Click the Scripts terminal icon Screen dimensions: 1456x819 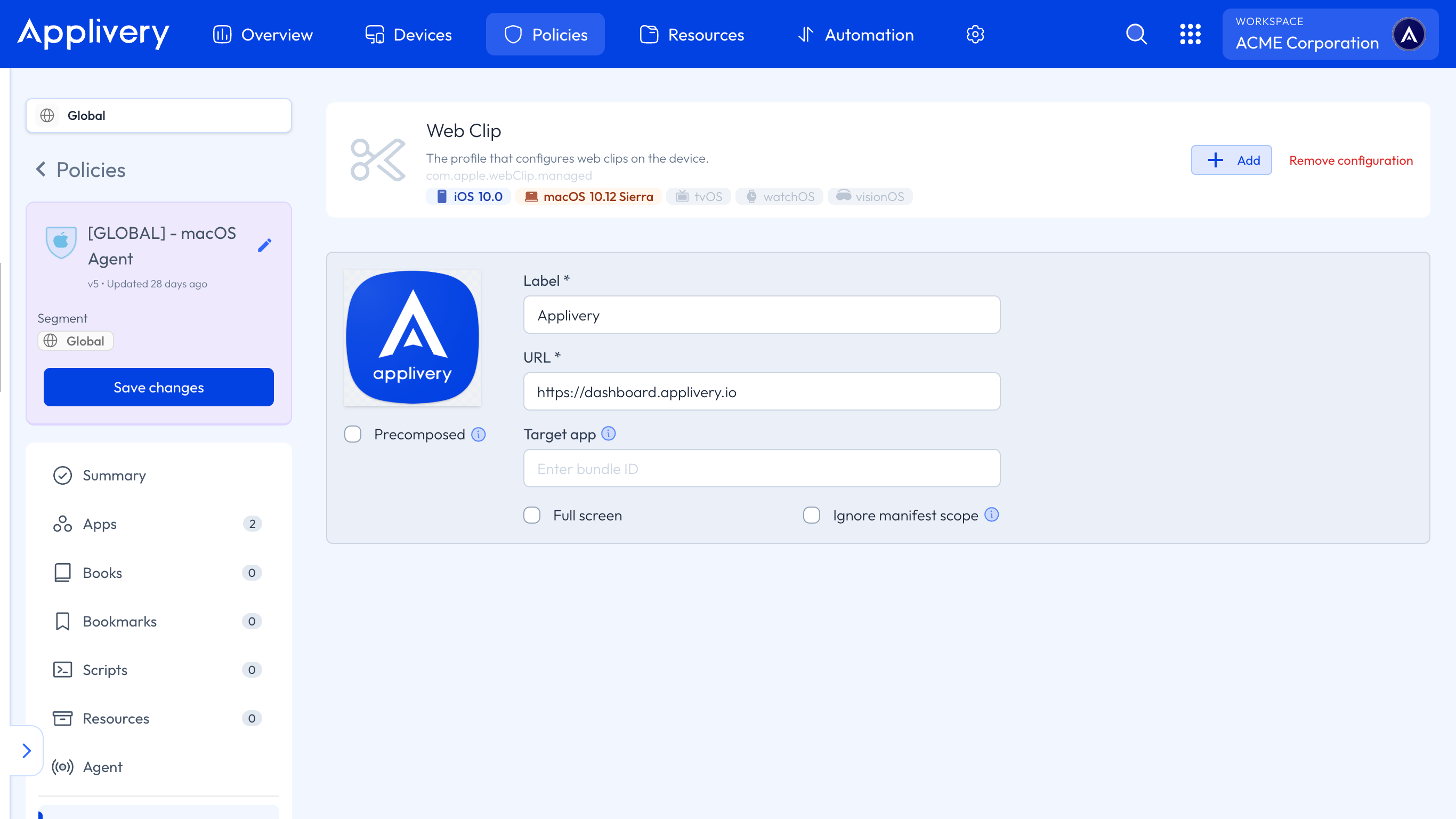(62, 670)
